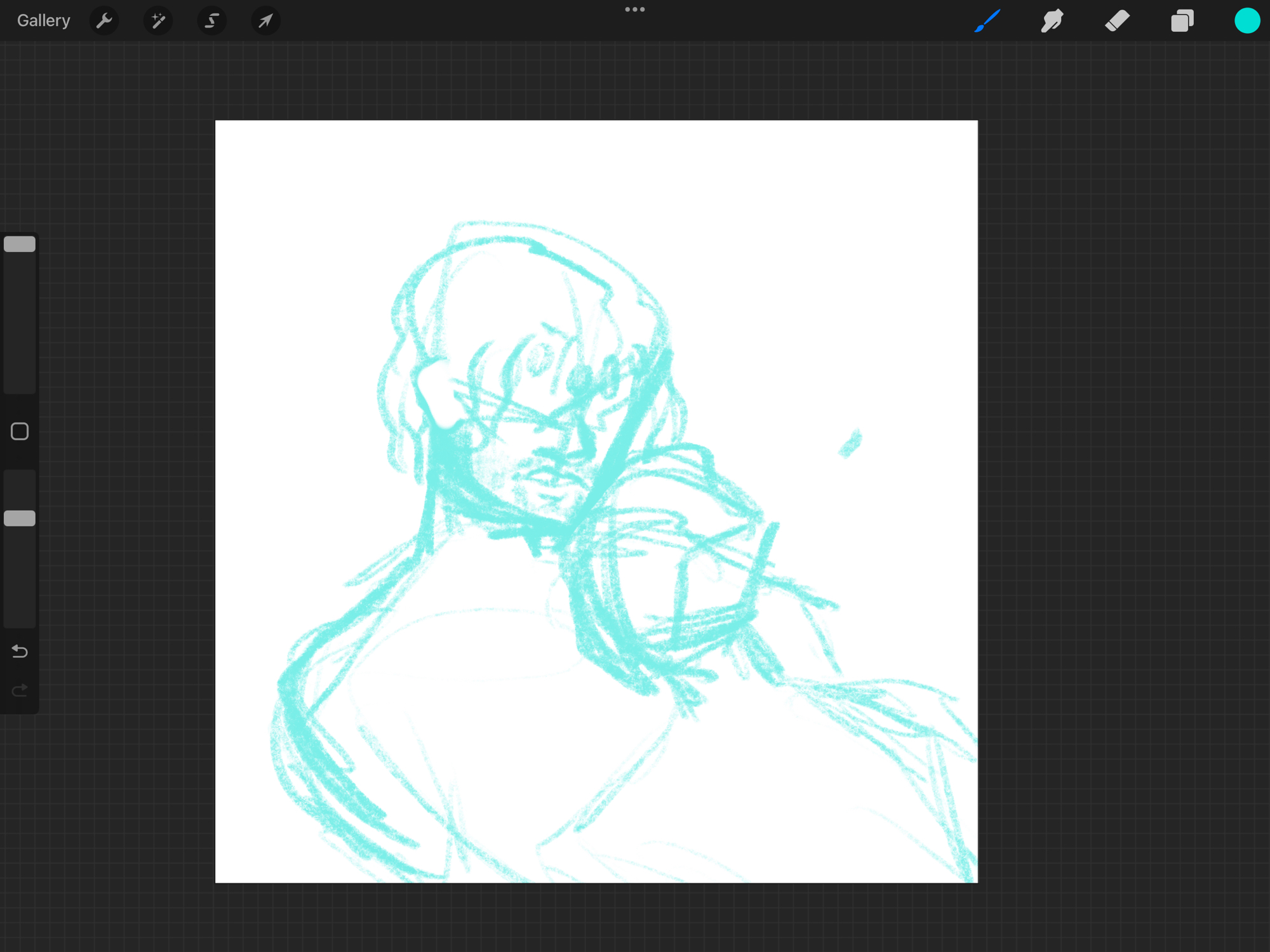Open the Adjustments magic wand menu
This screenshot has width=1270, height=952.
(x=158, y=21)
